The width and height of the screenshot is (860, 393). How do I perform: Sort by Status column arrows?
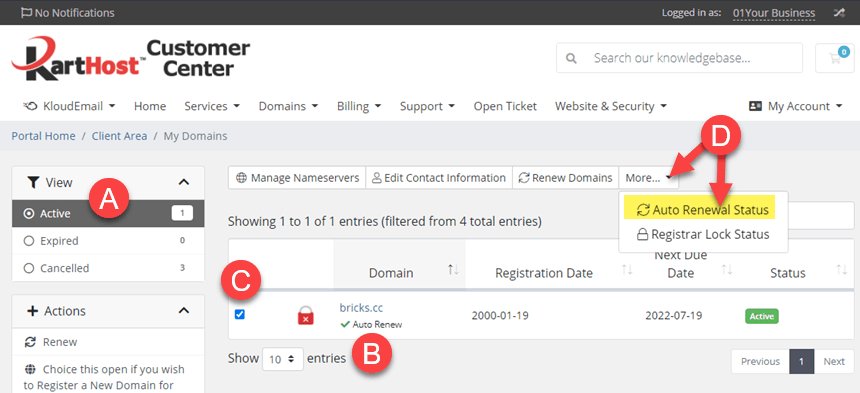(x=841, y=270)
